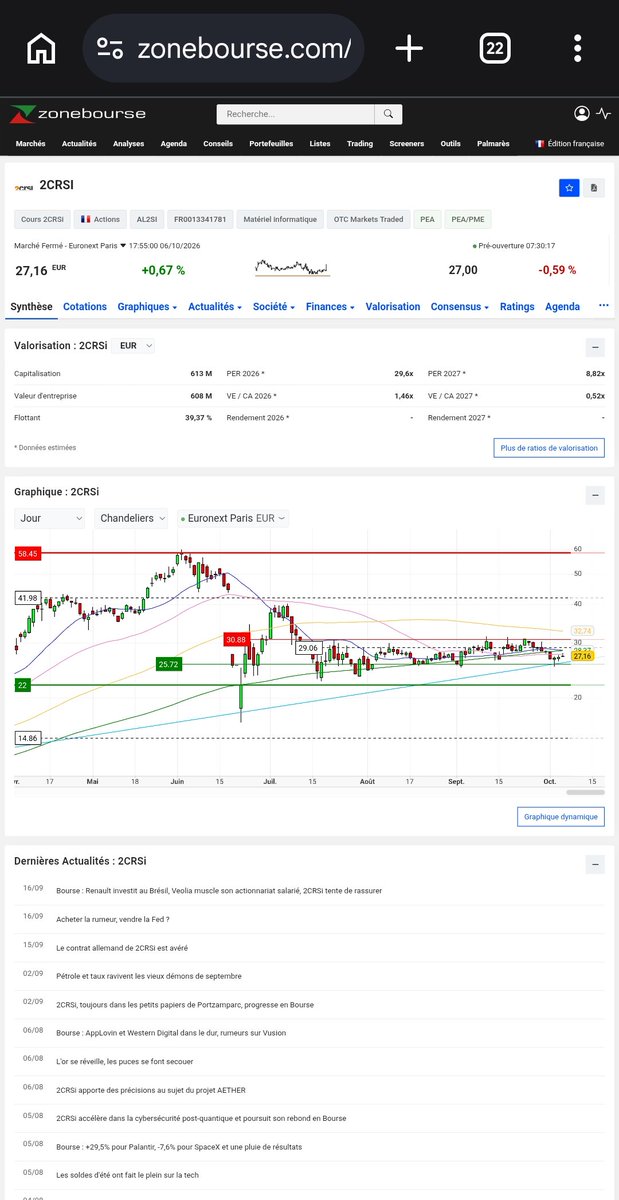Open news: Pétrole et taux ravivent les vieux démons
Screen dimensions: 619x1200
(149, 976)
